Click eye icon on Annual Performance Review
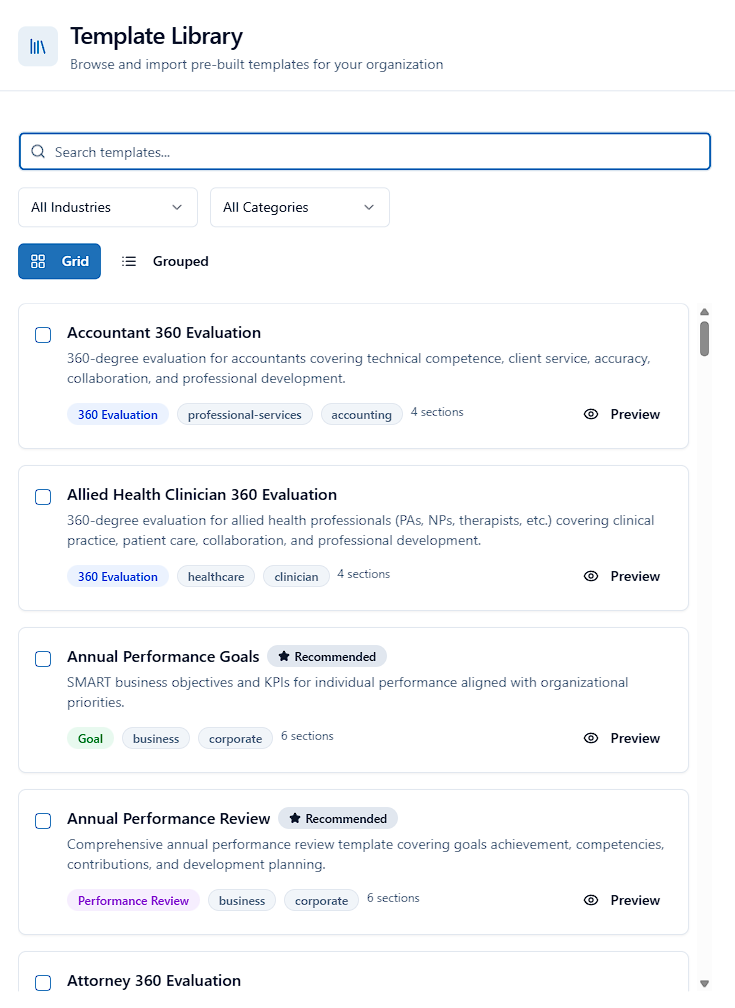 coord(591,900)
